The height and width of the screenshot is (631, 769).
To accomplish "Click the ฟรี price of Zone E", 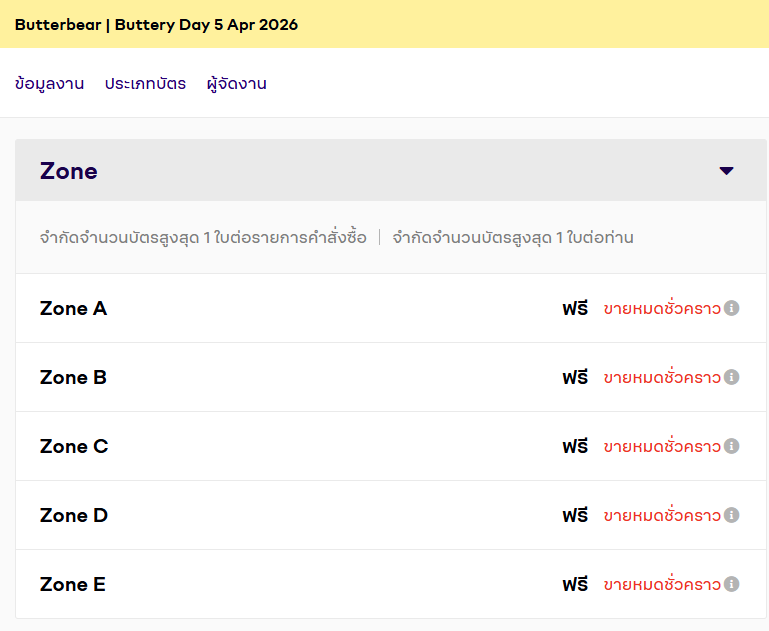I will click(x=575, y=584).
